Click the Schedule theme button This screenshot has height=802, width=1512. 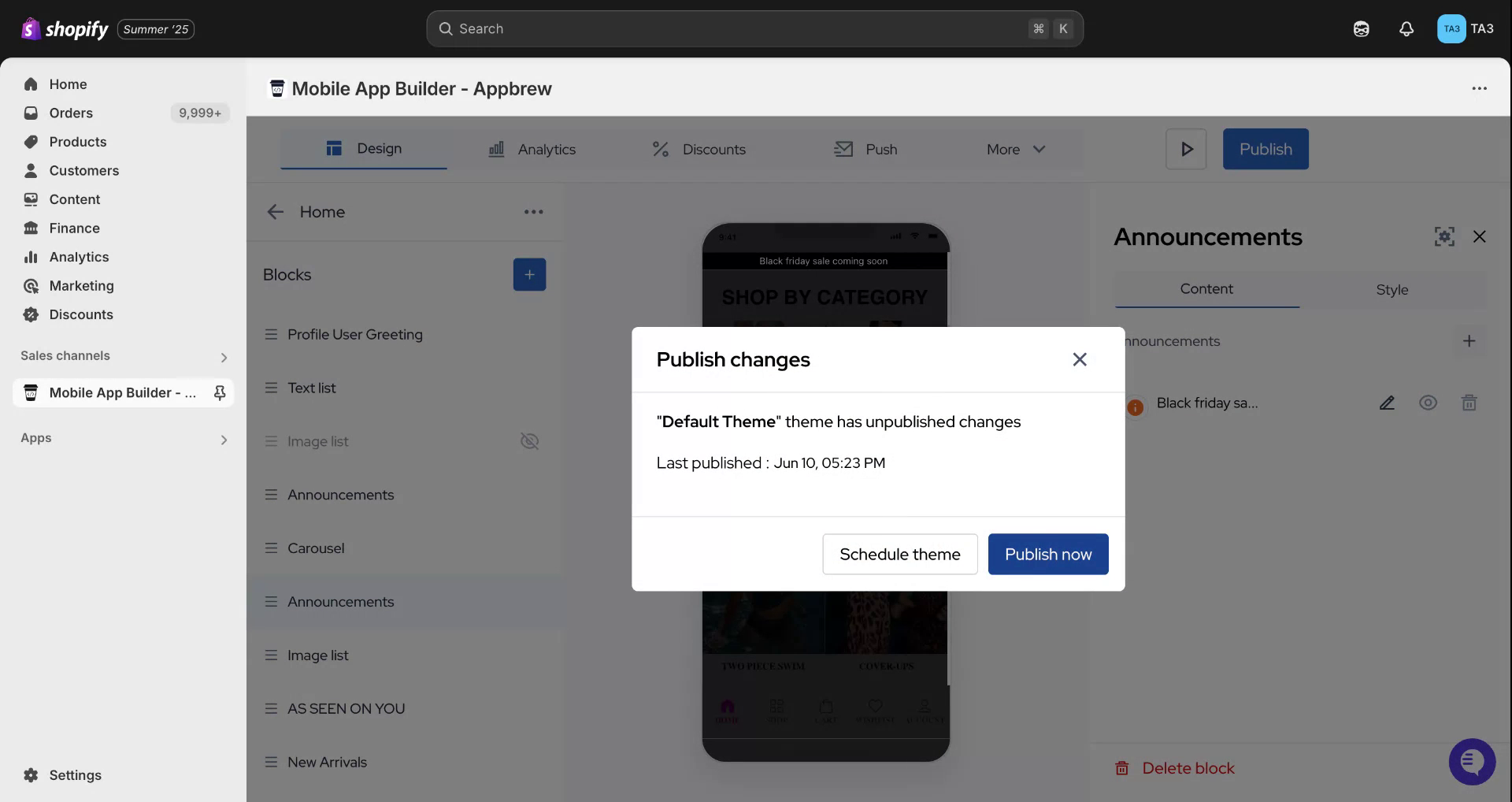[899, 554]
